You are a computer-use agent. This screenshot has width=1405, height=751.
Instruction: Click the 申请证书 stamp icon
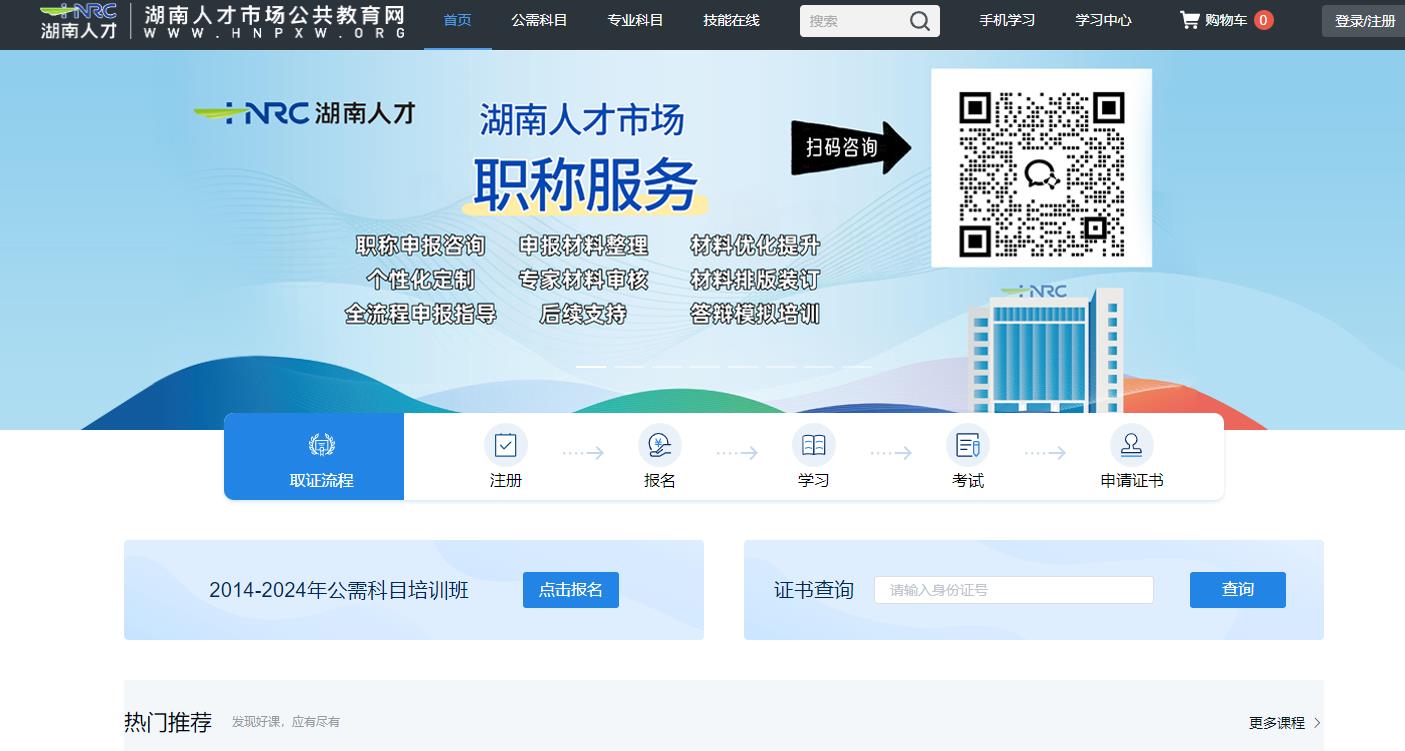click(1132, 444)
